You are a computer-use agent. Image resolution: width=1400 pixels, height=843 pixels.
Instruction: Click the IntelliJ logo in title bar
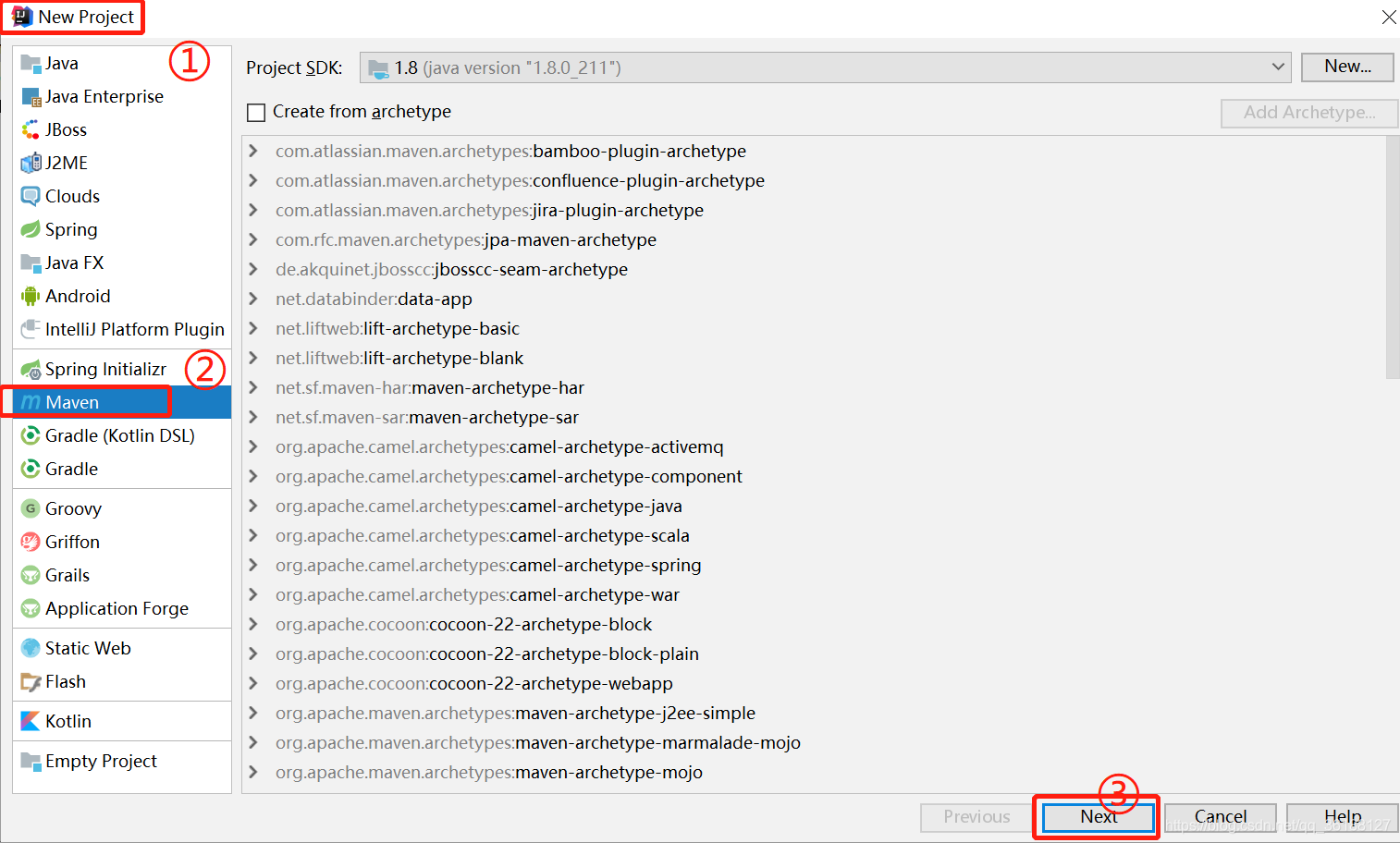point(22,17)
